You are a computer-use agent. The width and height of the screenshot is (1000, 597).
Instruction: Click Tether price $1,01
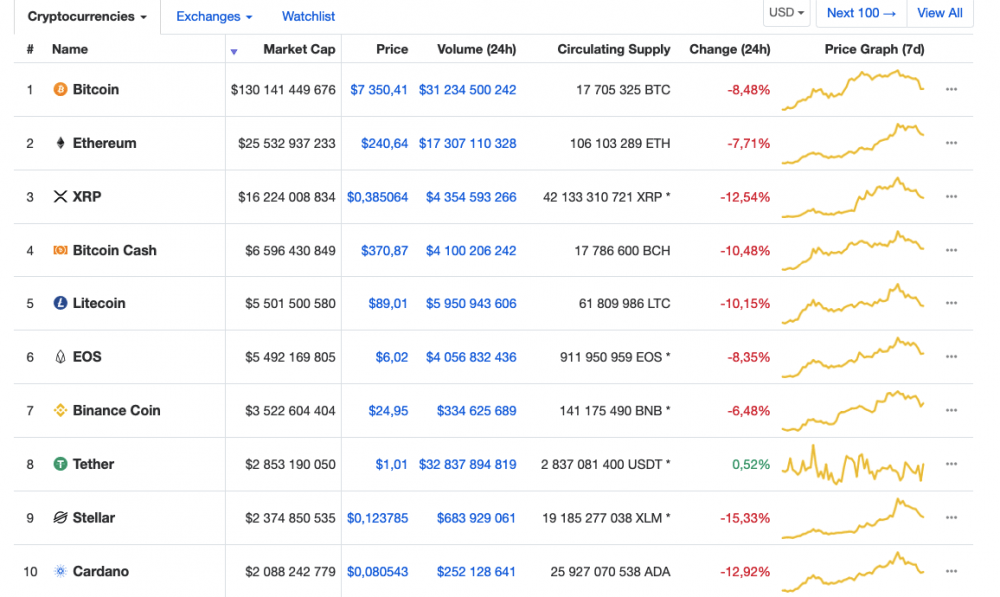pyautogui.click(x=392, y=464)
